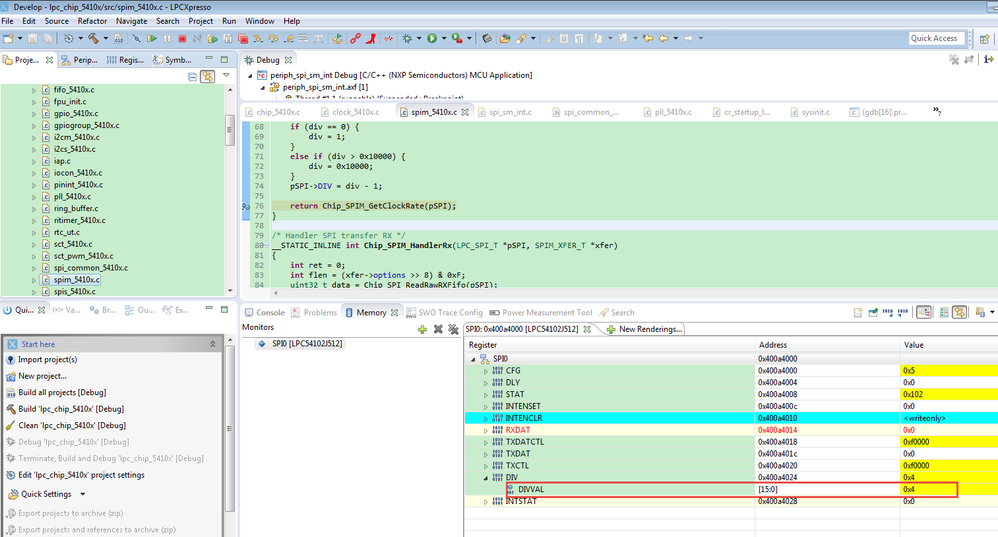Select spim_5410x.c in project tree
The height and width of the screenshot is (537, 998).
pos(76,280)
